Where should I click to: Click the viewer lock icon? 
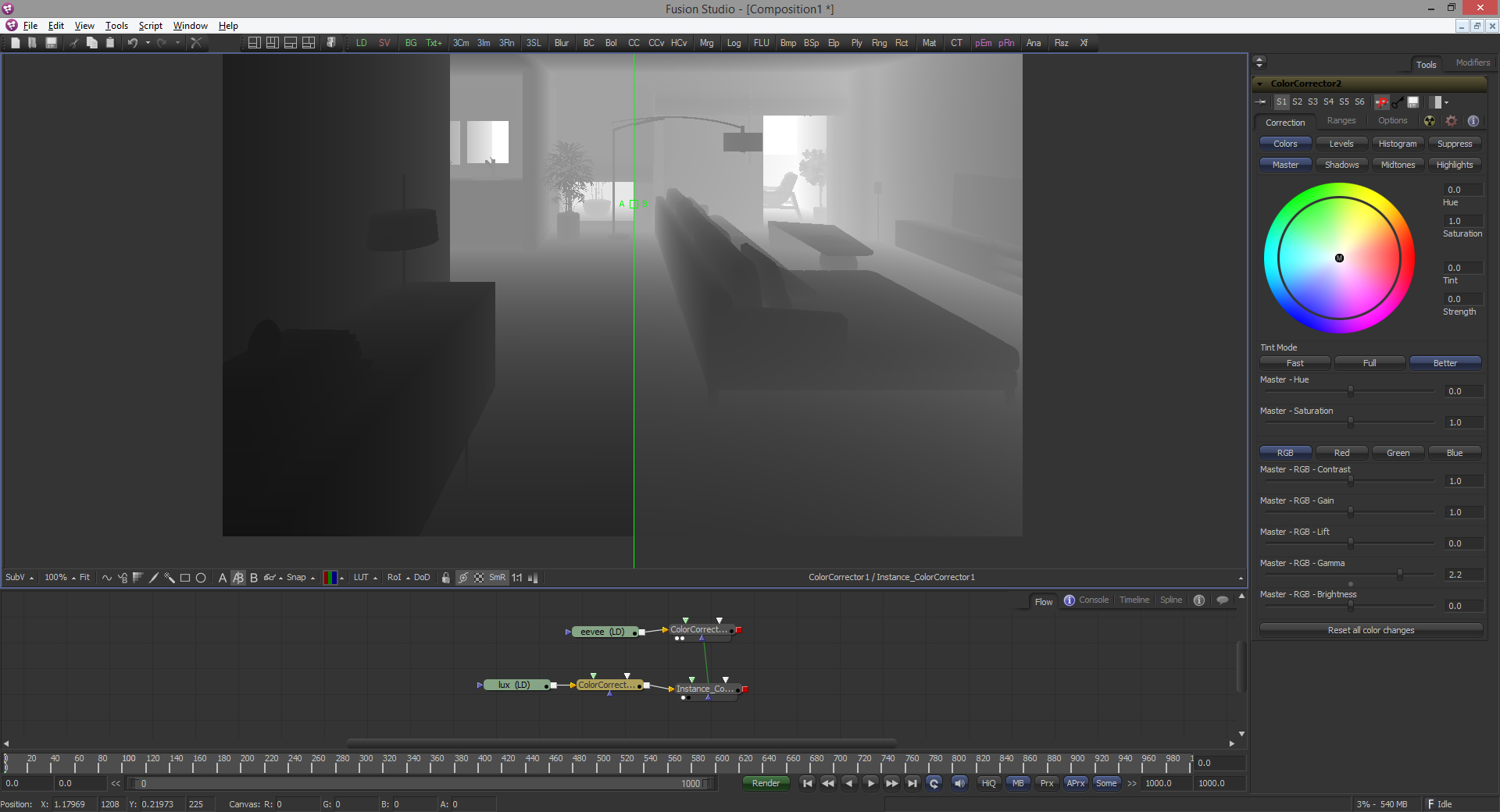coord(445,578)
